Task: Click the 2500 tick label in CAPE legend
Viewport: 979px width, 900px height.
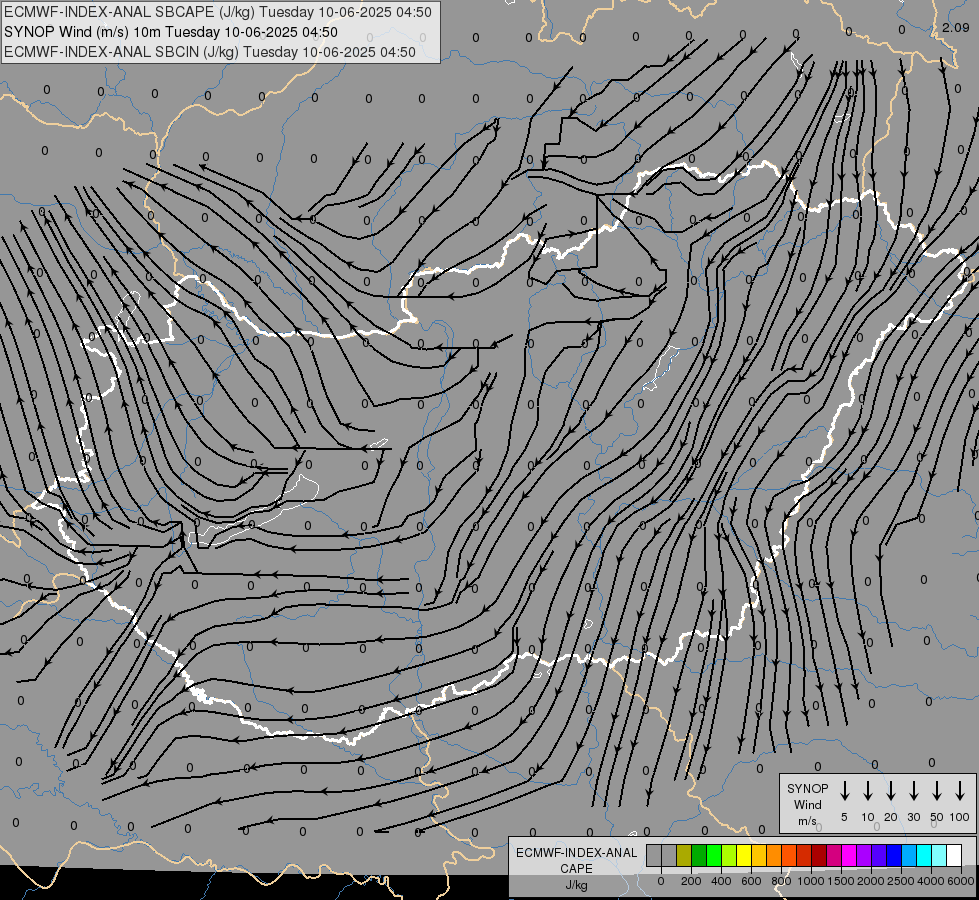Action: click(x=901, y=881)
